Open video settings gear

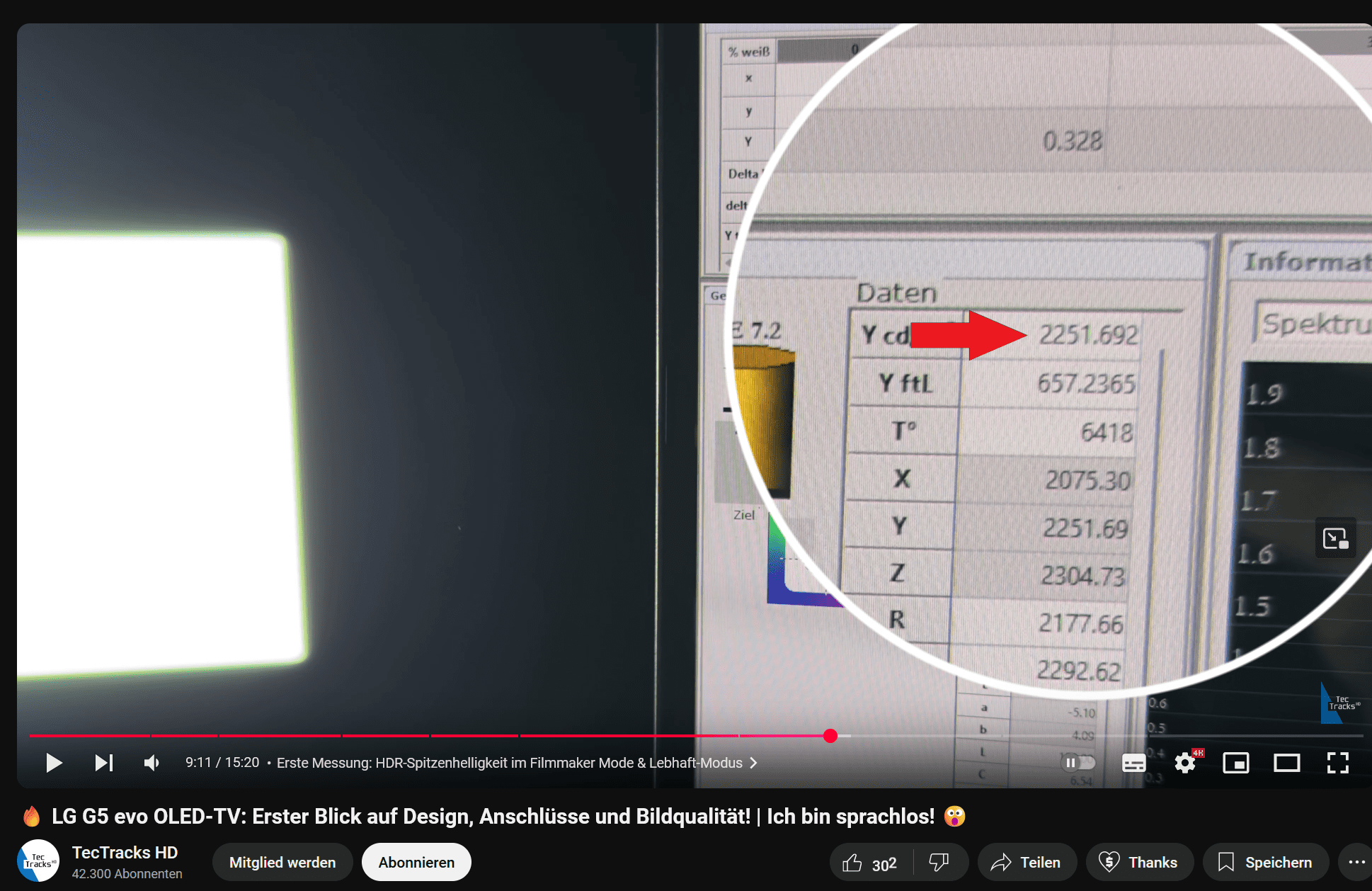pos(1185,763)
